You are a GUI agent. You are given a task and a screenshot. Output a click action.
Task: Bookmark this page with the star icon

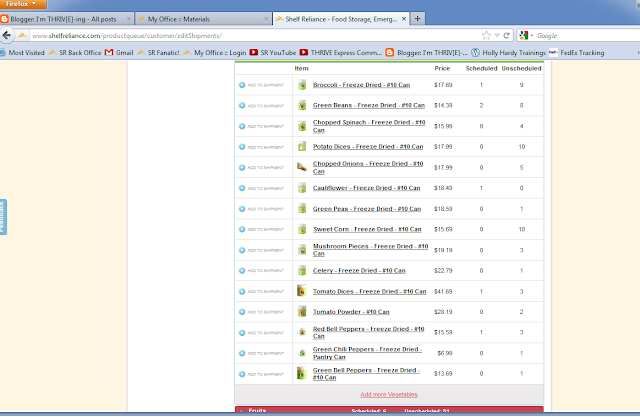coord(486,35)
